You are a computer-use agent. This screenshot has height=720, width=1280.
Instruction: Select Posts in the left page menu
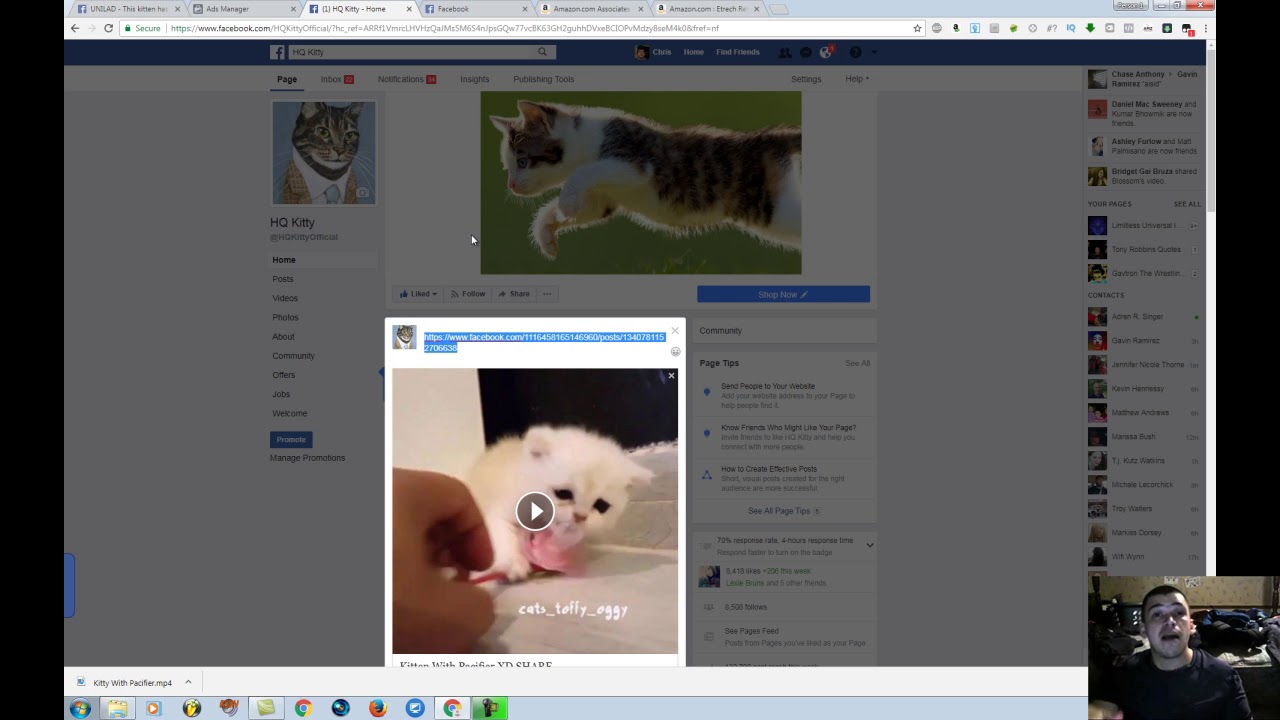pyautogui.click(x=283, y=279)
